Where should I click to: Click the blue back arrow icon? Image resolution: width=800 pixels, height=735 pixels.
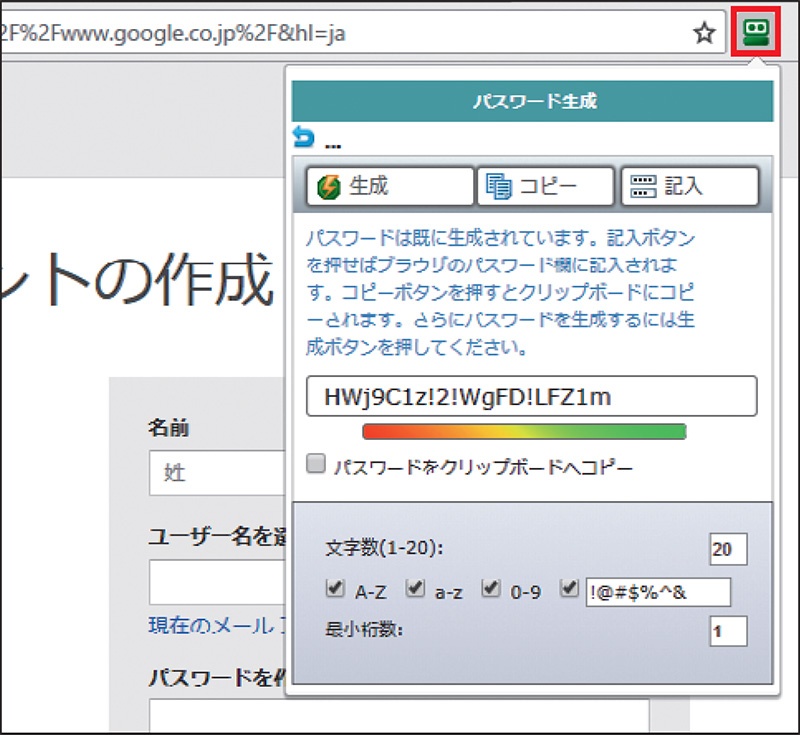(302, 137)
